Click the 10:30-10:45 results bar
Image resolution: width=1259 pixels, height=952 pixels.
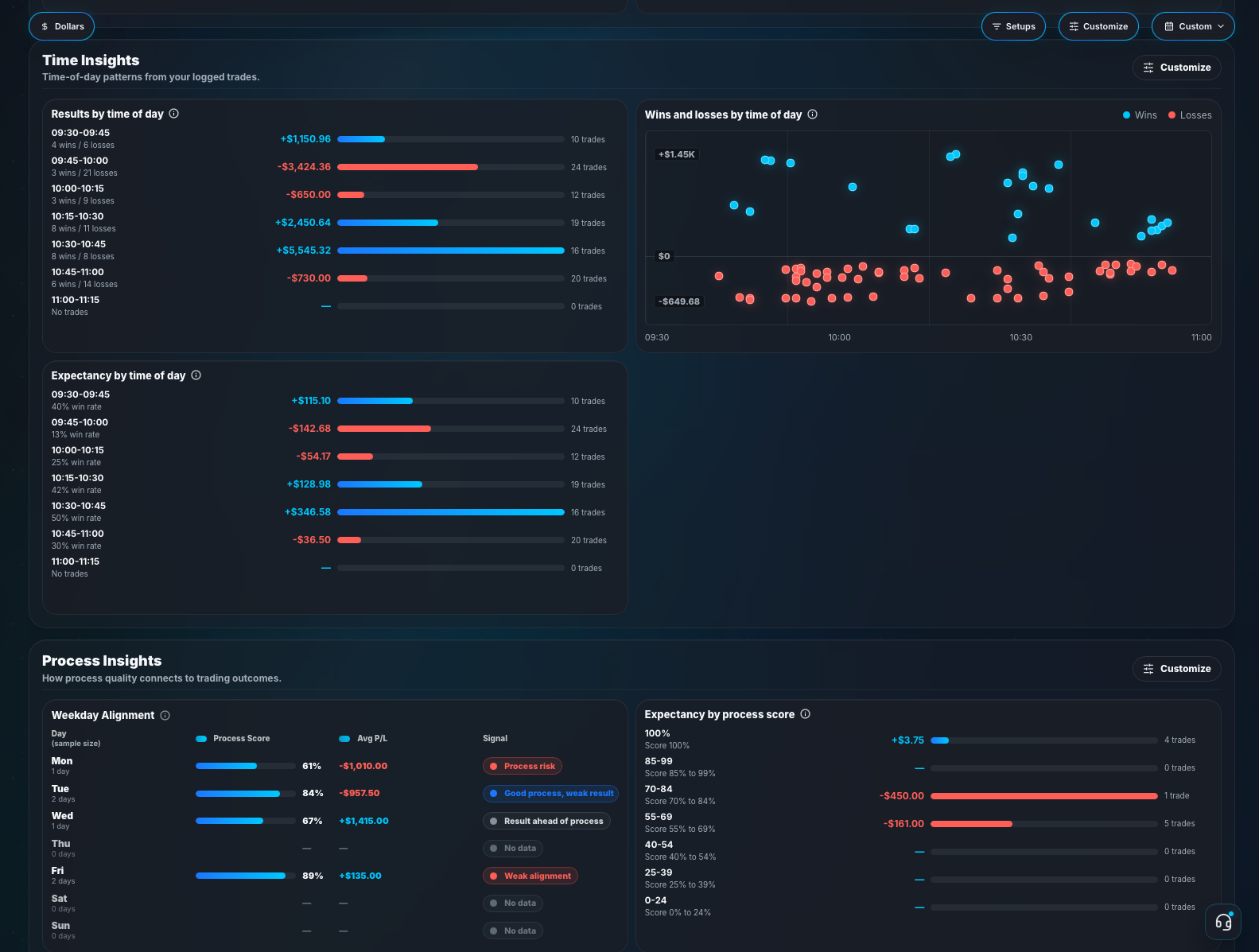[x=451, y=251]
